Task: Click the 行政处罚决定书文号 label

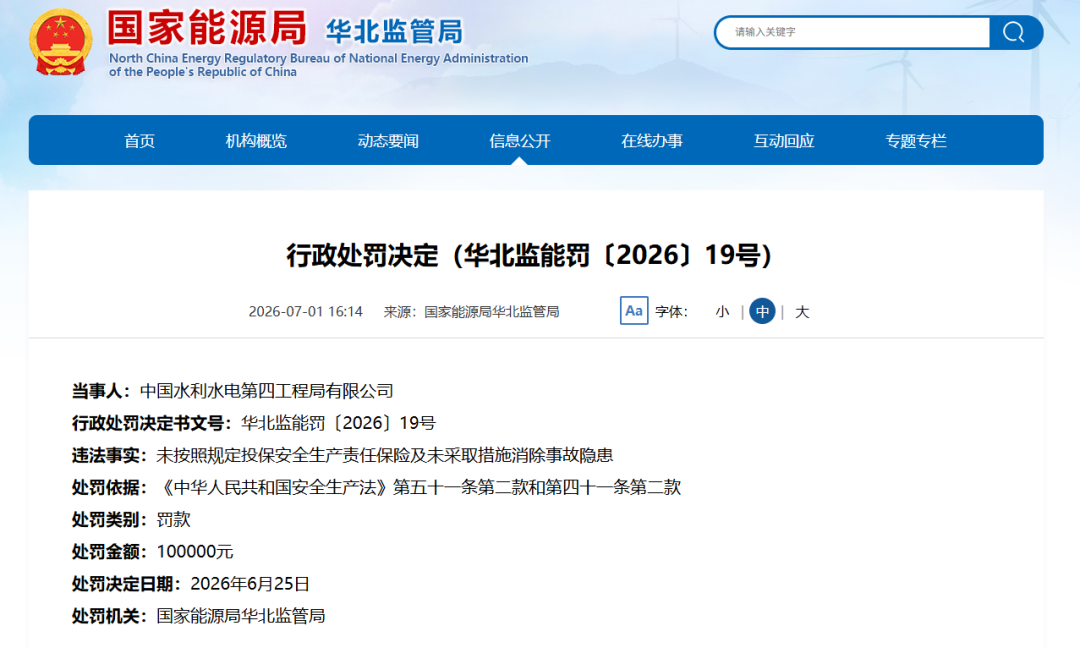Action: [152, 423]
